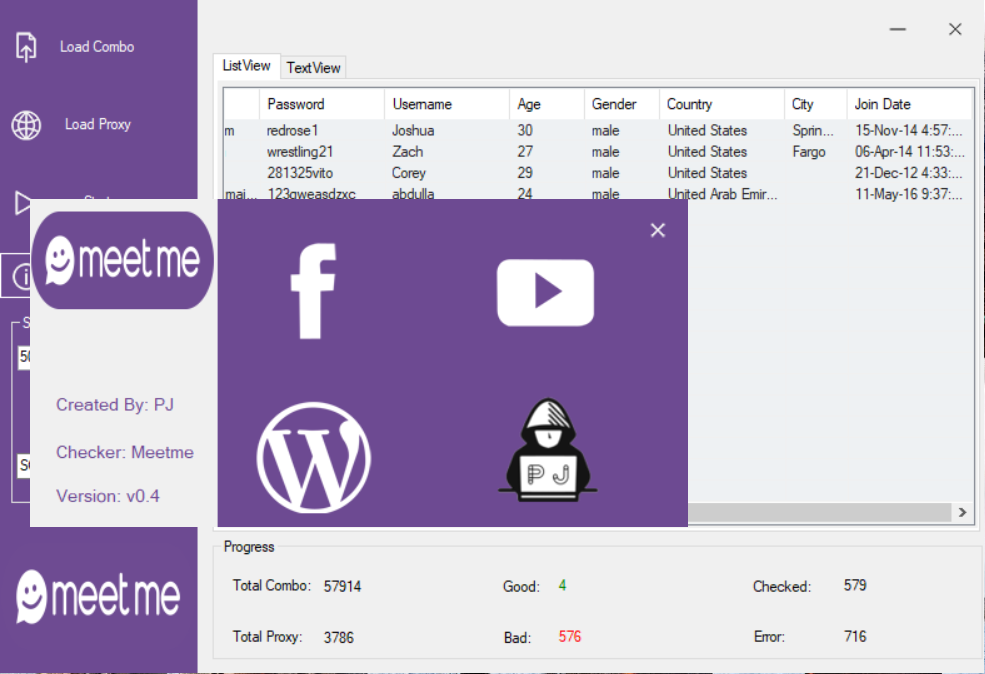Click the Total Proxy value 3786
This screenshot has width=985, height=674.
click(339, 638)
